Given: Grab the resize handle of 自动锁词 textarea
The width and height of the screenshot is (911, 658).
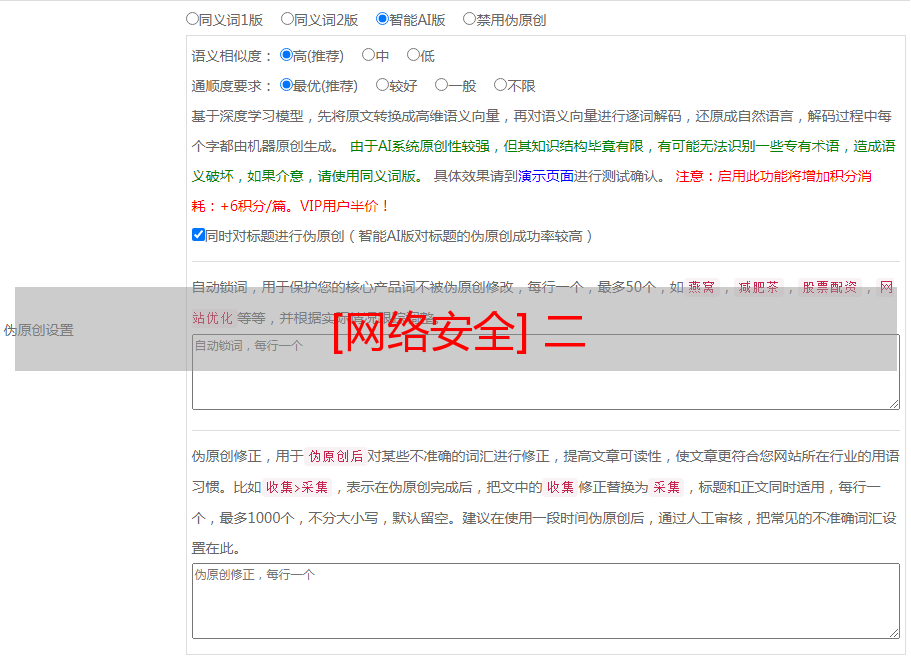Looking at the screenshot, I should (x=894, y=404).
